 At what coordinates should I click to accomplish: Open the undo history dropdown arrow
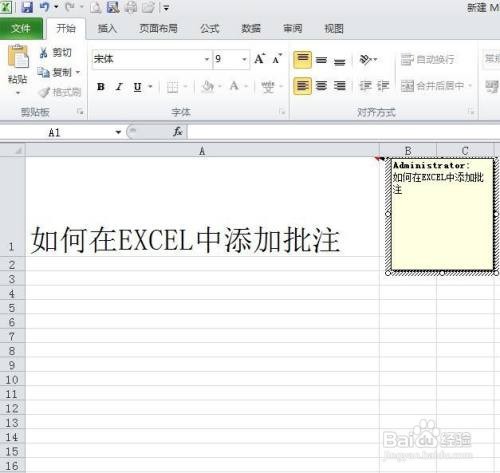[56, 7]
